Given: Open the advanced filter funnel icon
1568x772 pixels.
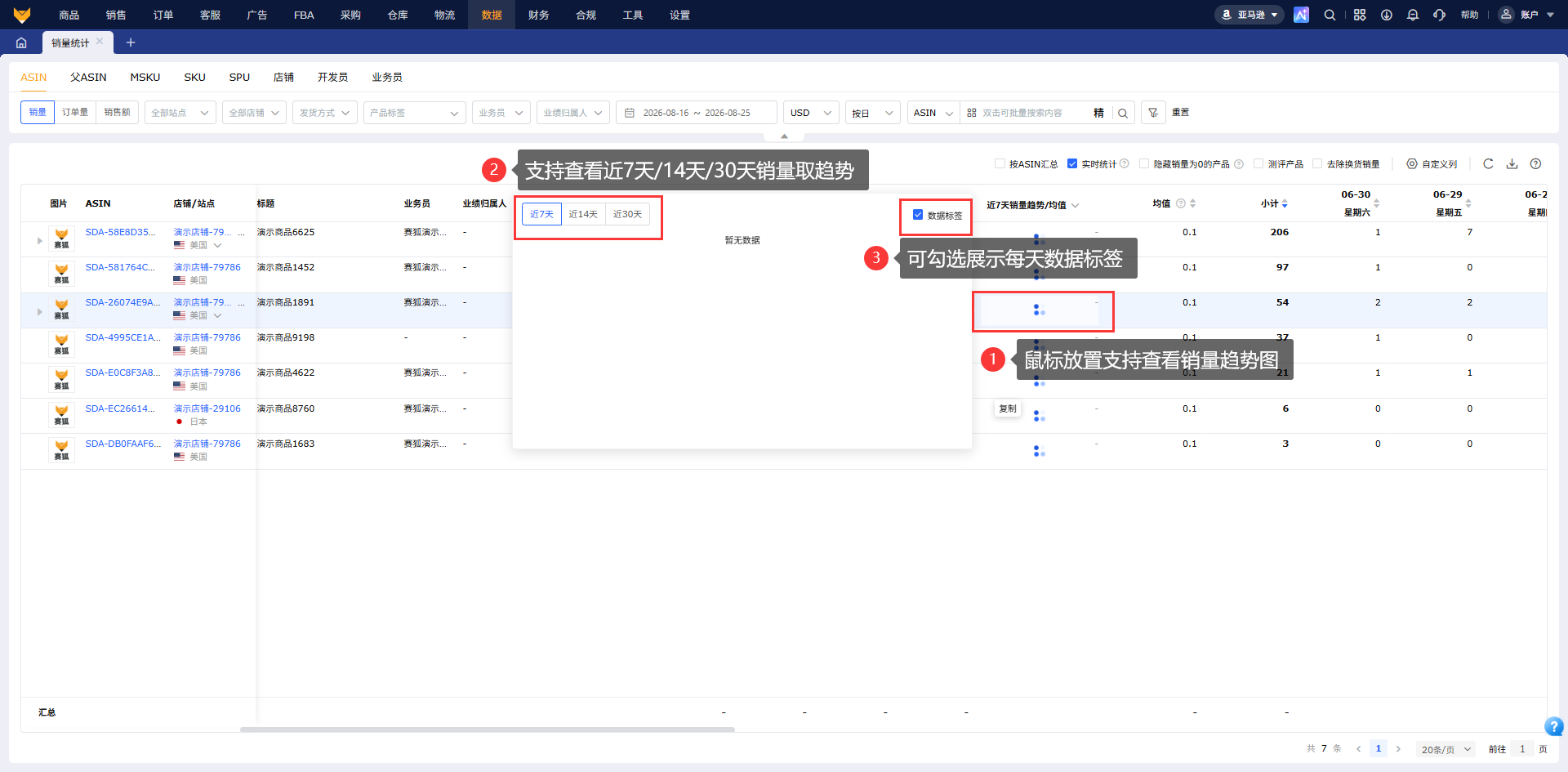Looking at the screenshot, I should click(x=1152, y=113).
